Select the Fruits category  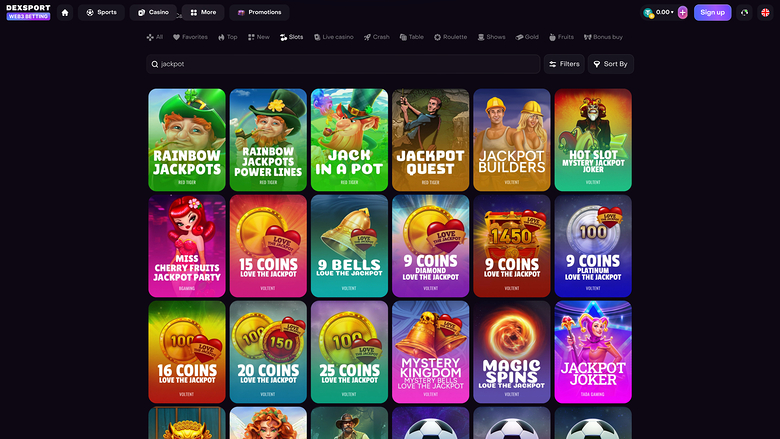point(561,37)
